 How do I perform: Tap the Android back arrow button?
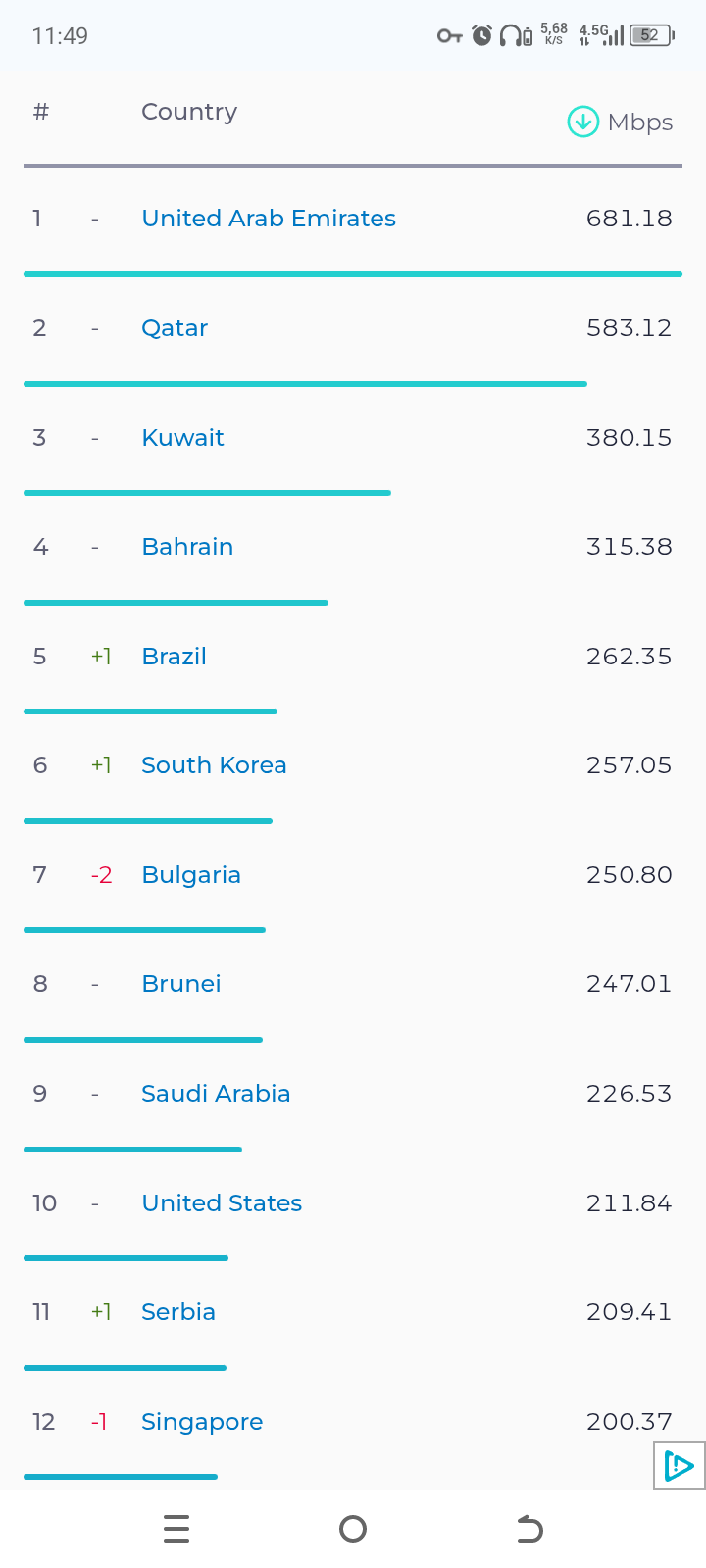[x=529, y=1529]
